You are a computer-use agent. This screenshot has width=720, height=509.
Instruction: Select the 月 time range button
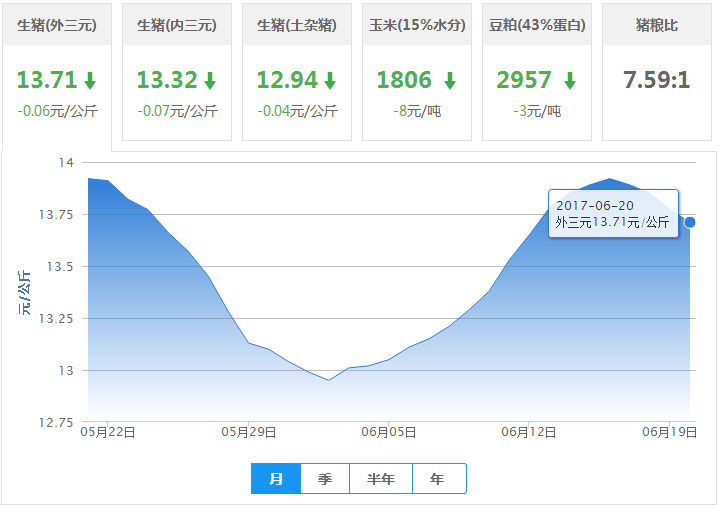pyautogui.click(x=276, y=479)
